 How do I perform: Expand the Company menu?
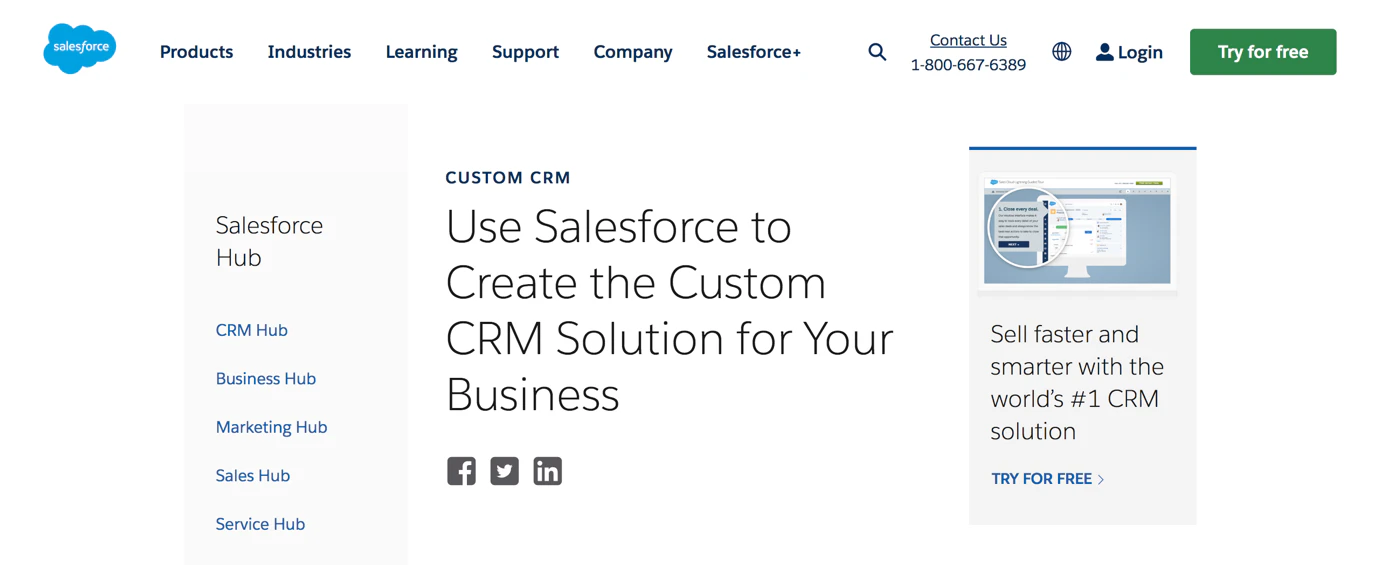click(x=633, y=52)
